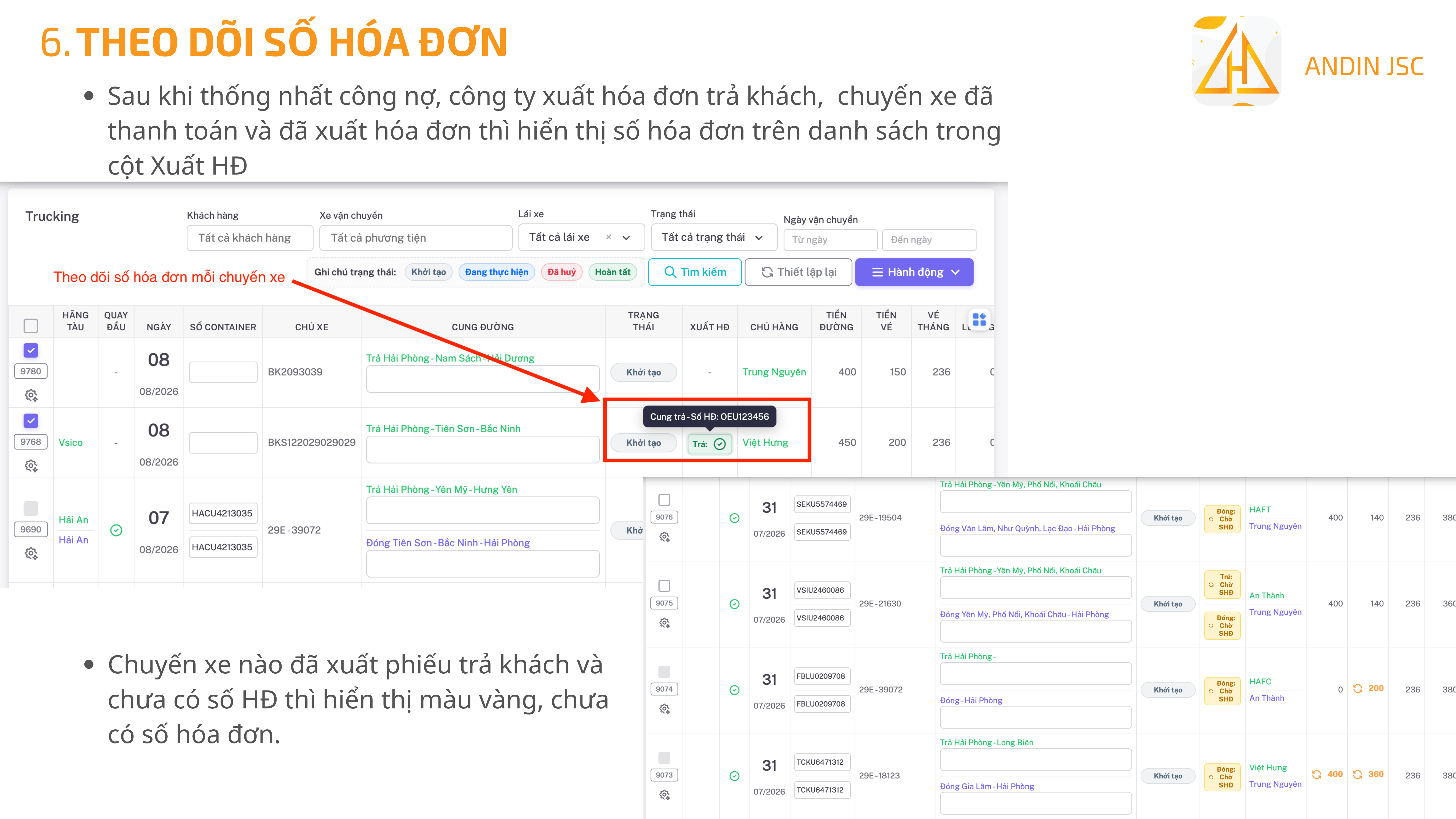Click the quay đầu check icon in row 9075

click(x=734, y=604)
